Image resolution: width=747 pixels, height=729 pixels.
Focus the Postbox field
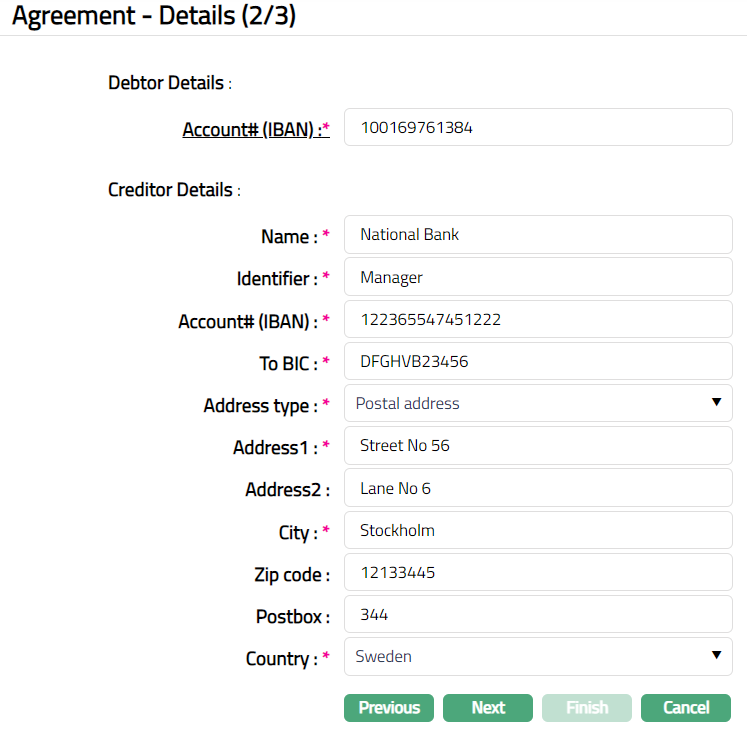point(538,615)
